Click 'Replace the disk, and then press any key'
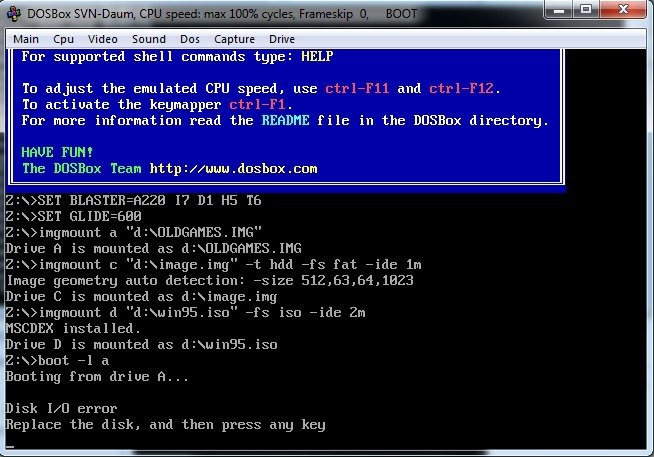 point(166,425)
